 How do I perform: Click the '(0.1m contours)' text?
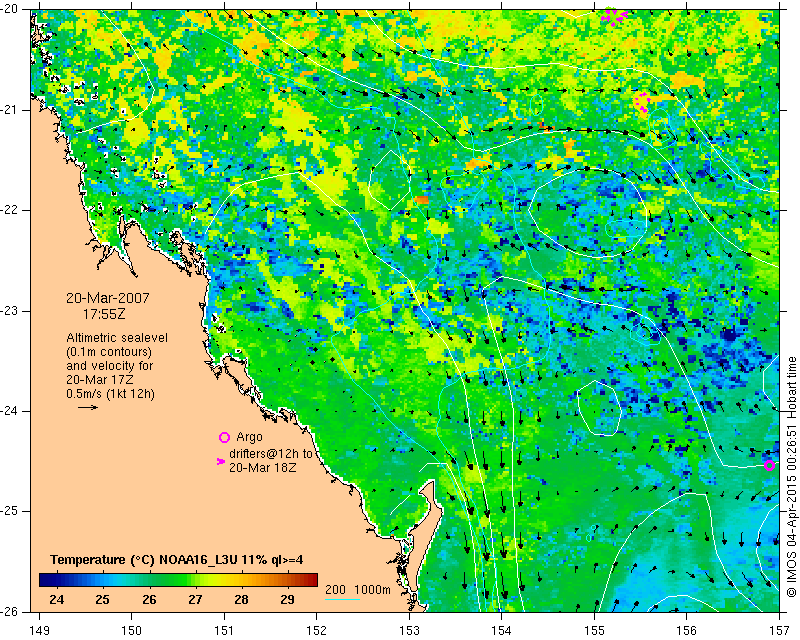click(x=109, y=352)
